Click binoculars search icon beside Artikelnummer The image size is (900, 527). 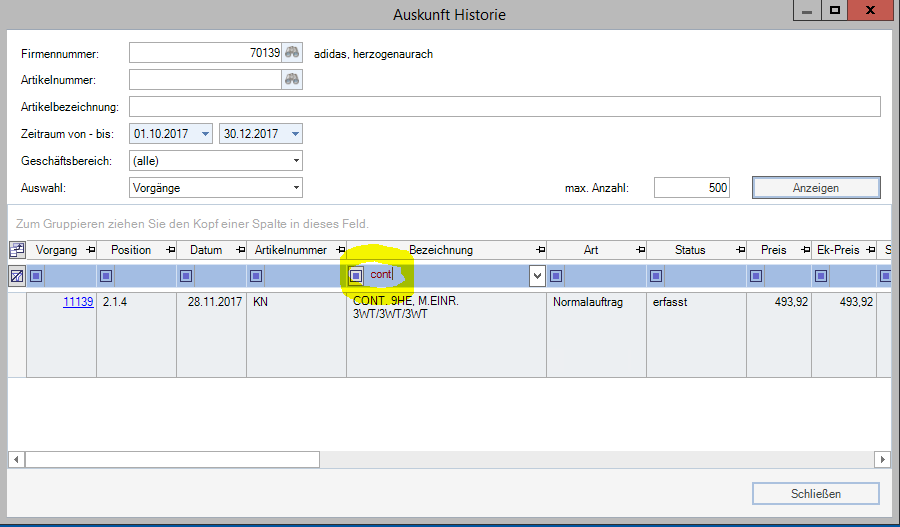pyautogui.click(x=292, y=80)
